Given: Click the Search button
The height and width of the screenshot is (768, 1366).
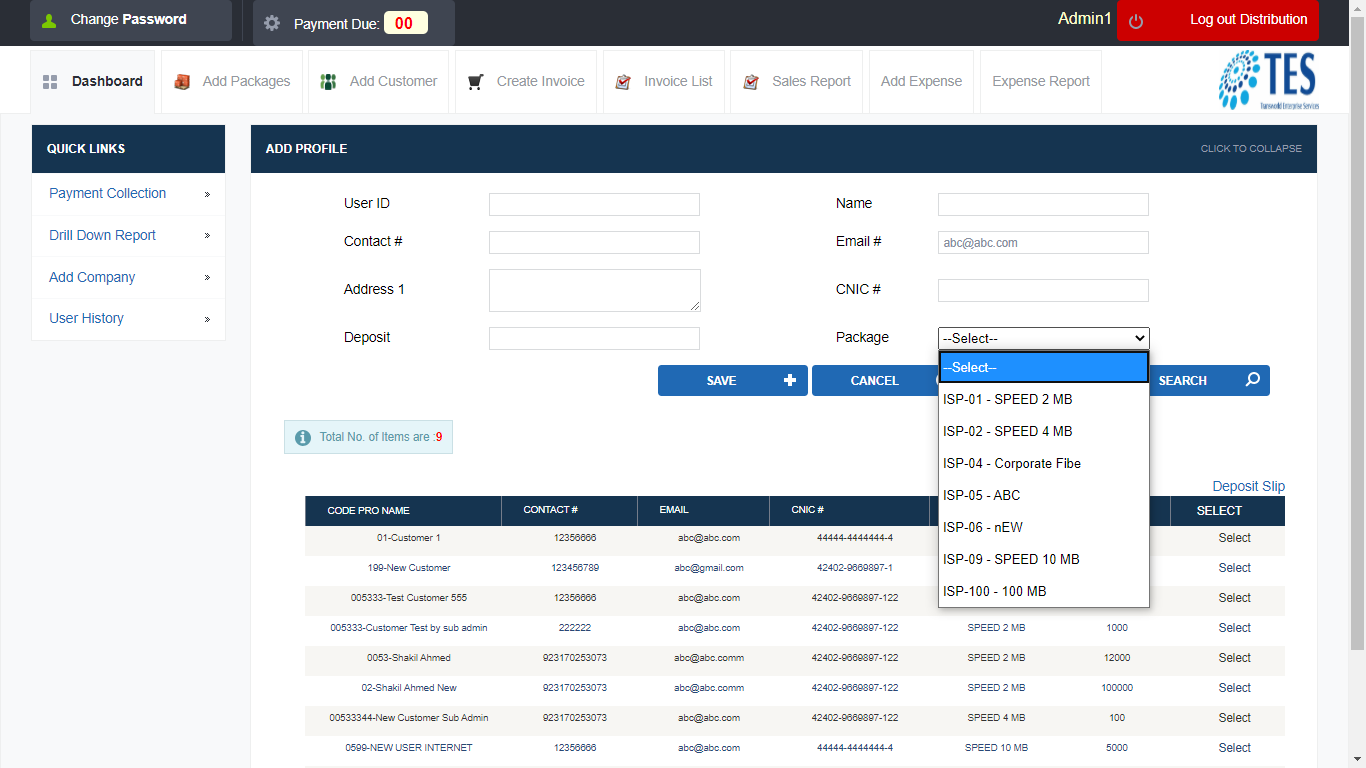Looking at the screenshot, I should pos(1209,380).
